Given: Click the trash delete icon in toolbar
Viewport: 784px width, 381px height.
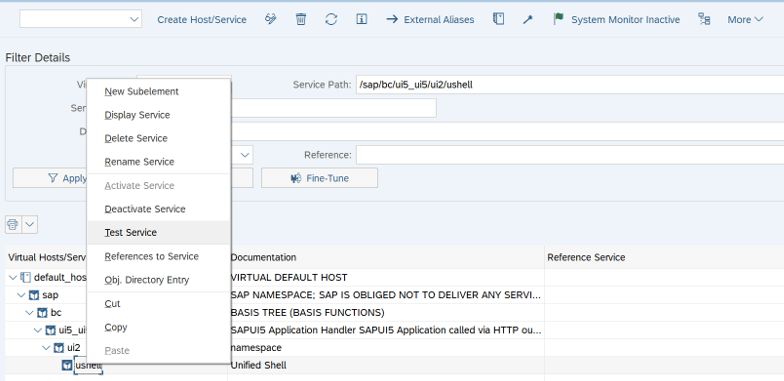Looking at the screenshot, I should [300, 20].
